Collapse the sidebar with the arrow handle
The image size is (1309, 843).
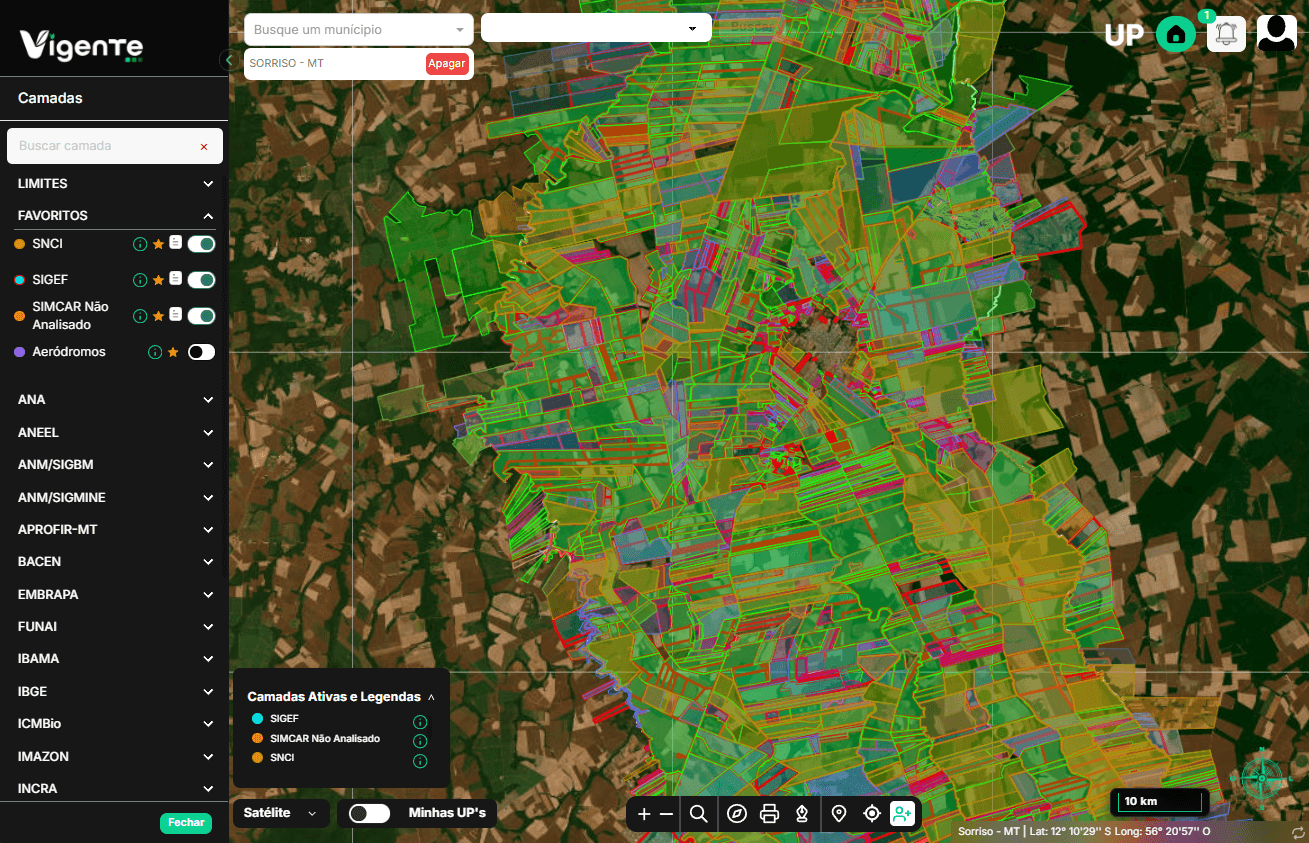click(229, 61)
